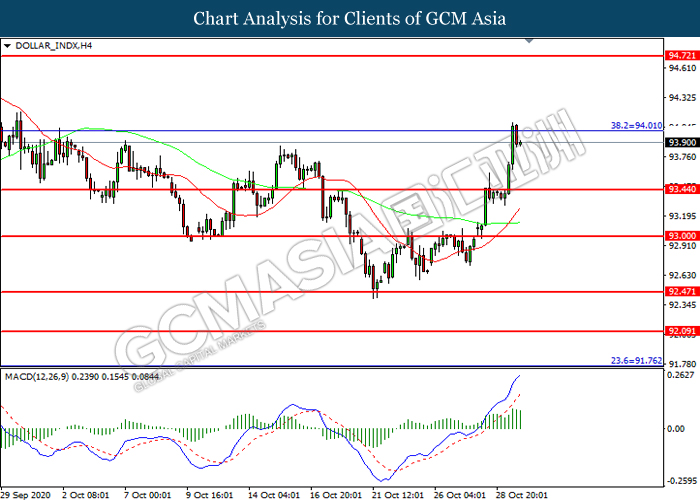700x500 pixels.
Task: Select the 93.900 current price tag
Action: pos(680,142)
